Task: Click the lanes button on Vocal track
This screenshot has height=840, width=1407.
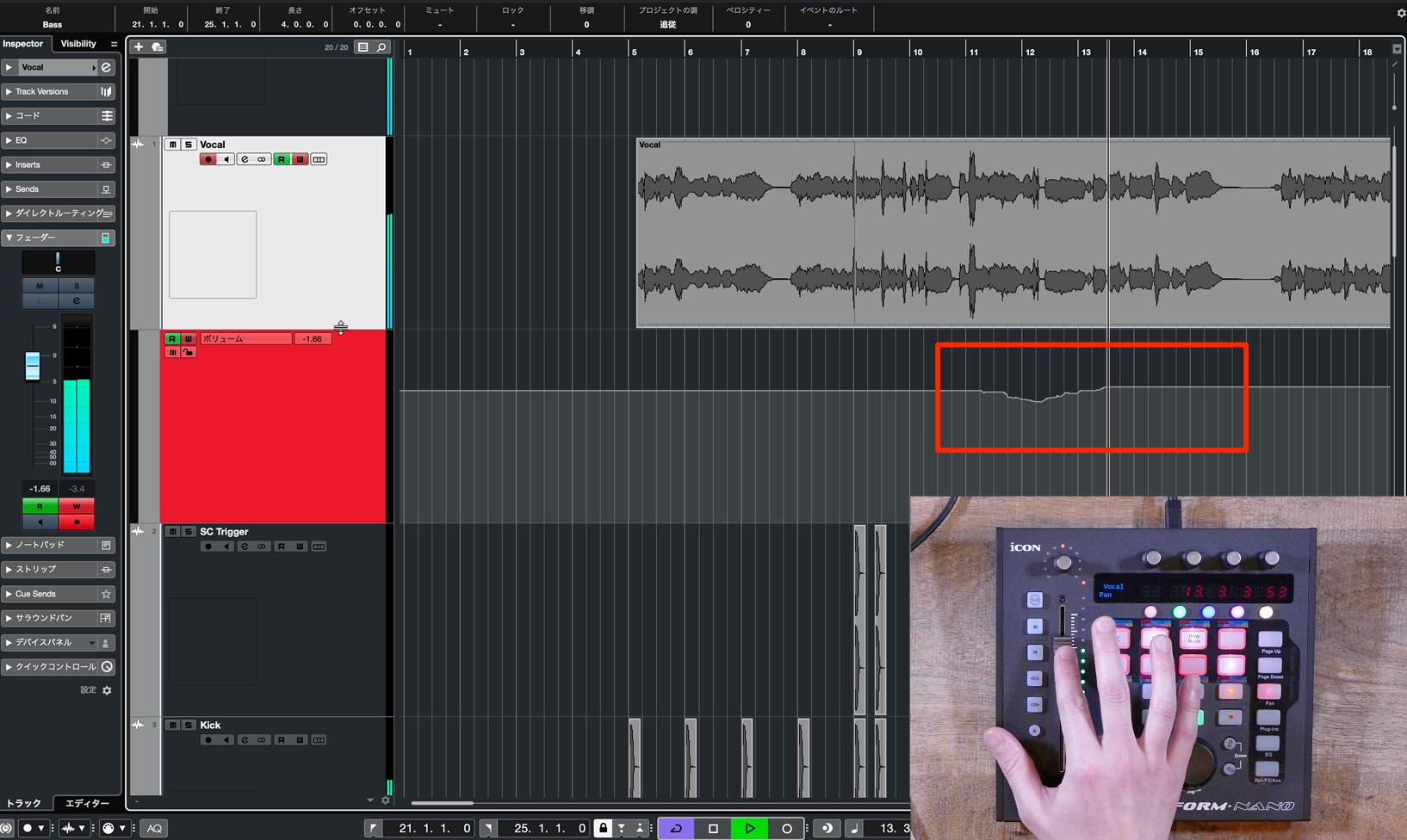Action: 319,159
